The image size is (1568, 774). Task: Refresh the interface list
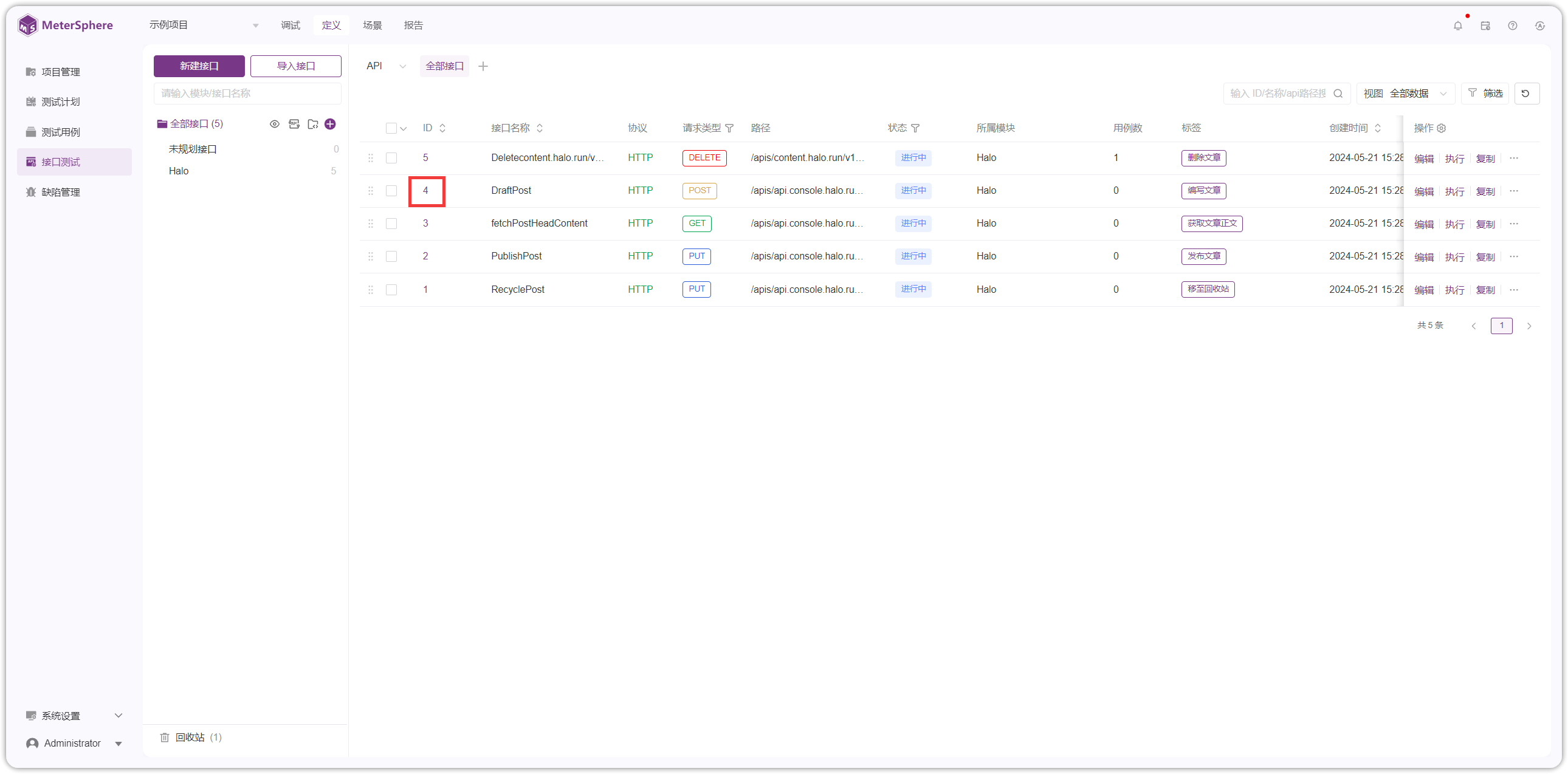tap(1527, 94)
